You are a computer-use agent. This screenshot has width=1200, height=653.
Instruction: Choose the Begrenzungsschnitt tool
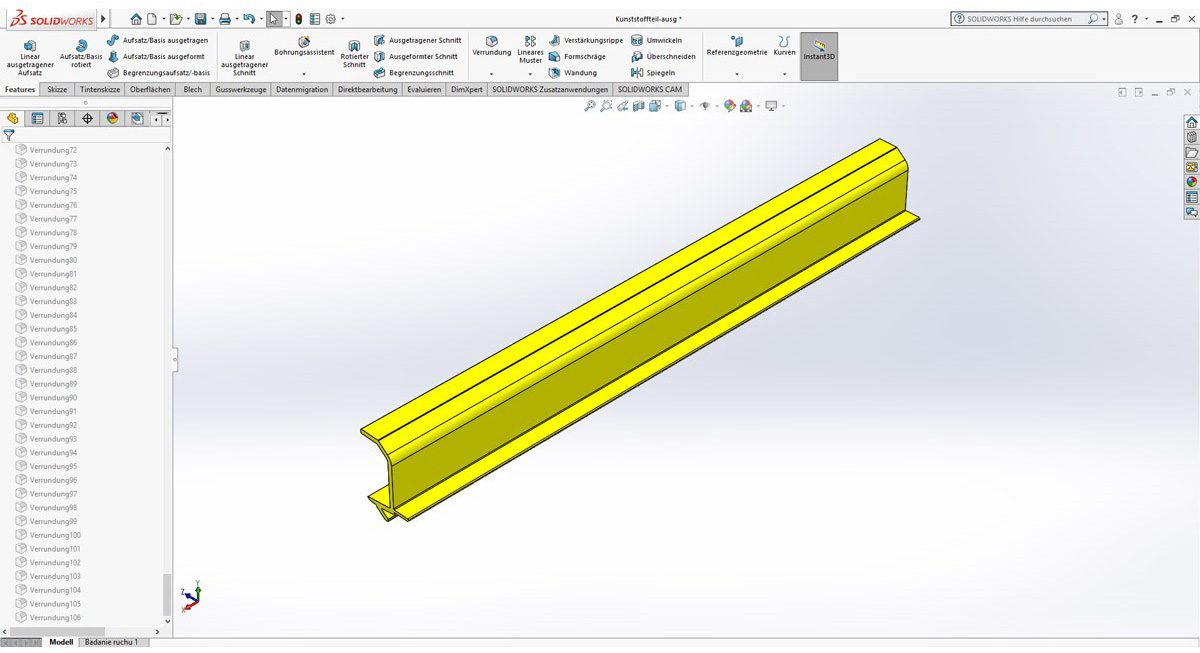tap(414, 72)
